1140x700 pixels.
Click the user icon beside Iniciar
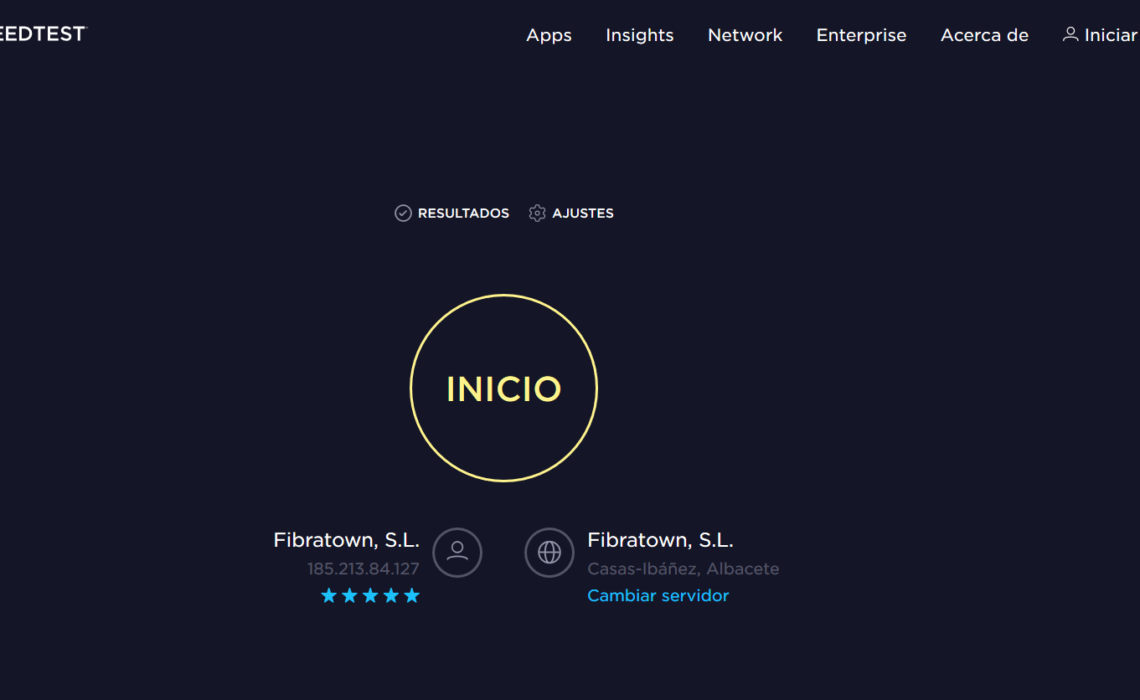coord(1070,34)
